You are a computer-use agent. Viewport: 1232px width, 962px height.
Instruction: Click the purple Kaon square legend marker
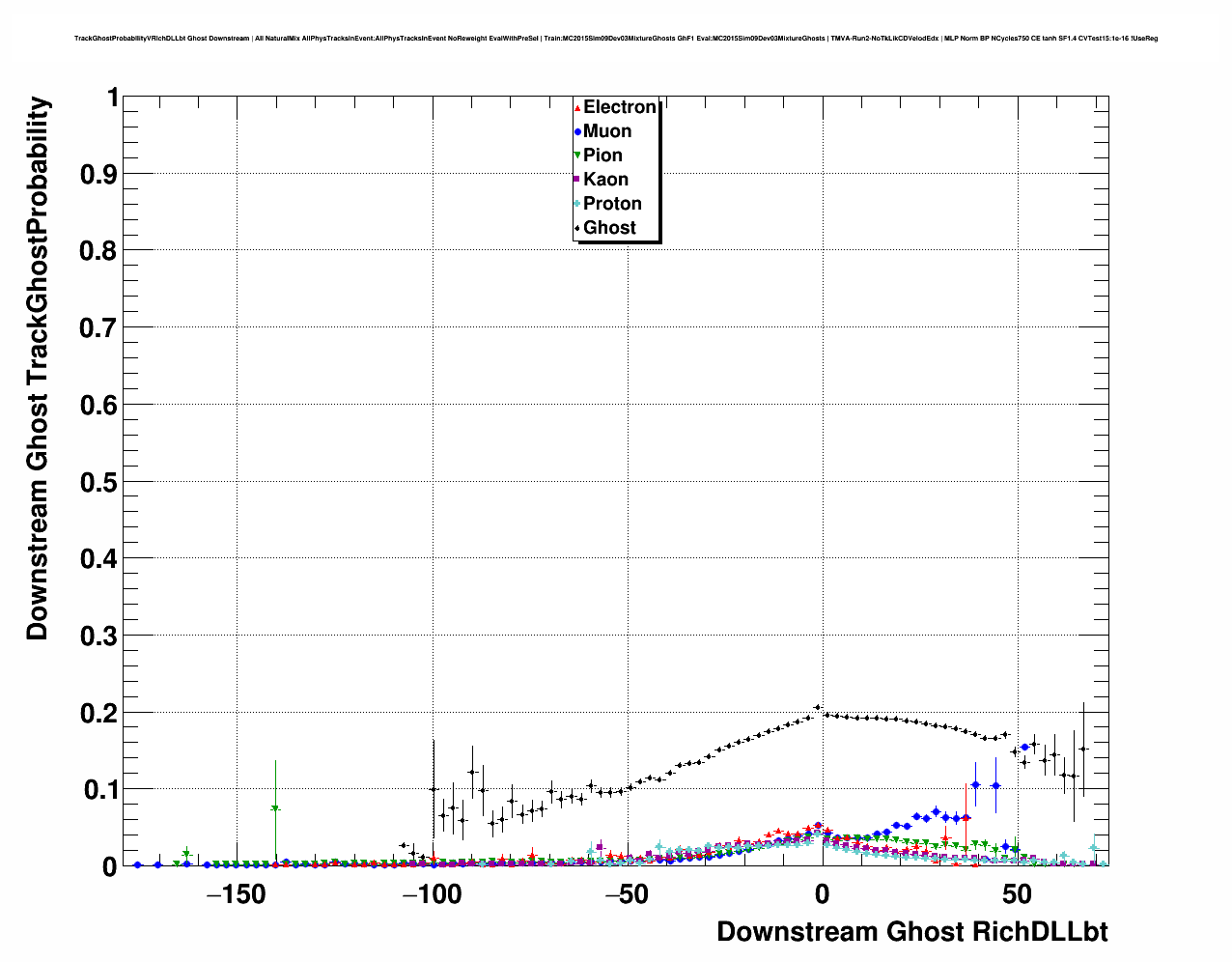point(577,180)
